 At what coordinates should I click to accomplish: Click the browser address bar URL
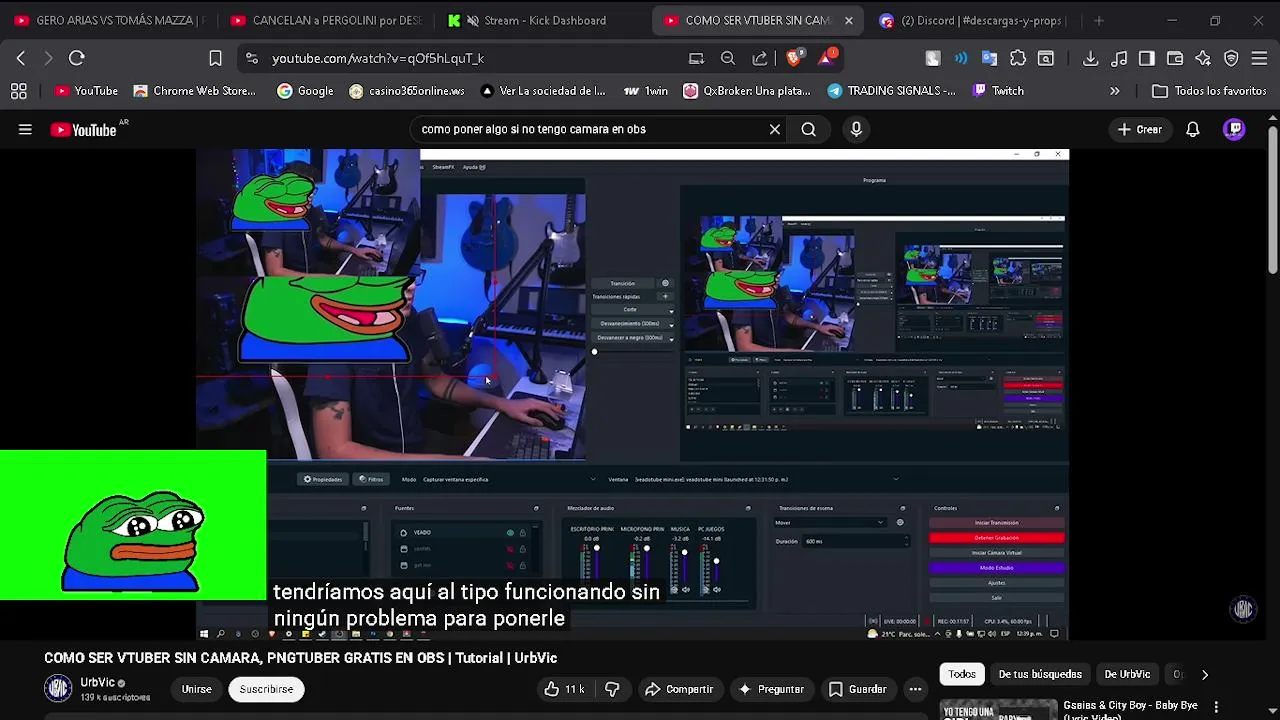tap(378, 58)
